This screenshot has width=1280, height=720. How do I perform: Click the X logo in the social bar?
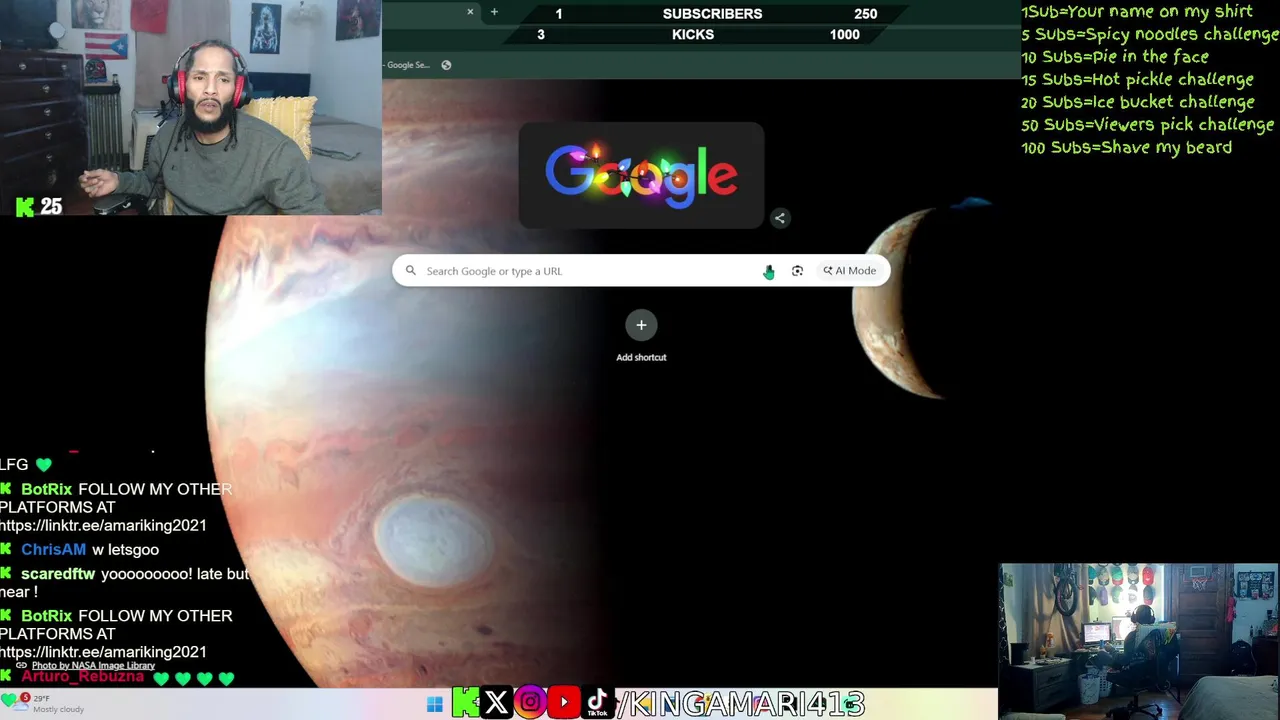click(496, 703)
